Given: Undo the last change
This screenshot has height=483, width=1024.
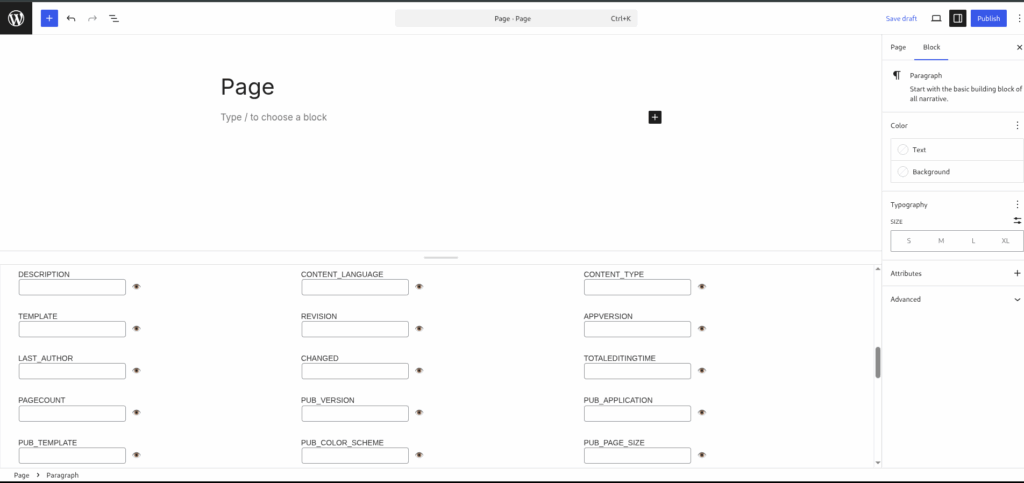Looking at the screenshot, I should pos(71,18).
